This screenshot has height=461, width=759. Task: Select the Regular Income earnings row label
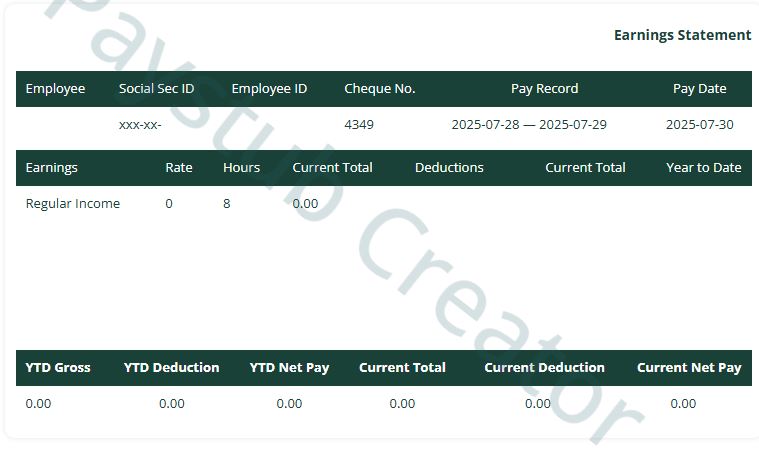[72, 203]
